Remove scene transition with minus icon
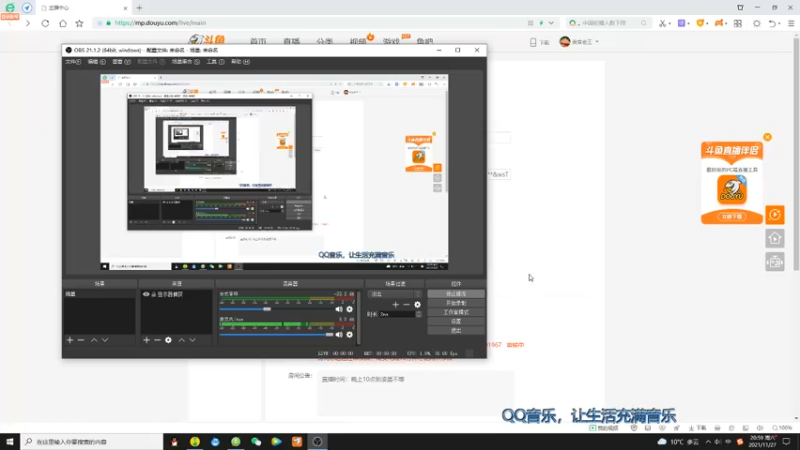 [406, 305]
